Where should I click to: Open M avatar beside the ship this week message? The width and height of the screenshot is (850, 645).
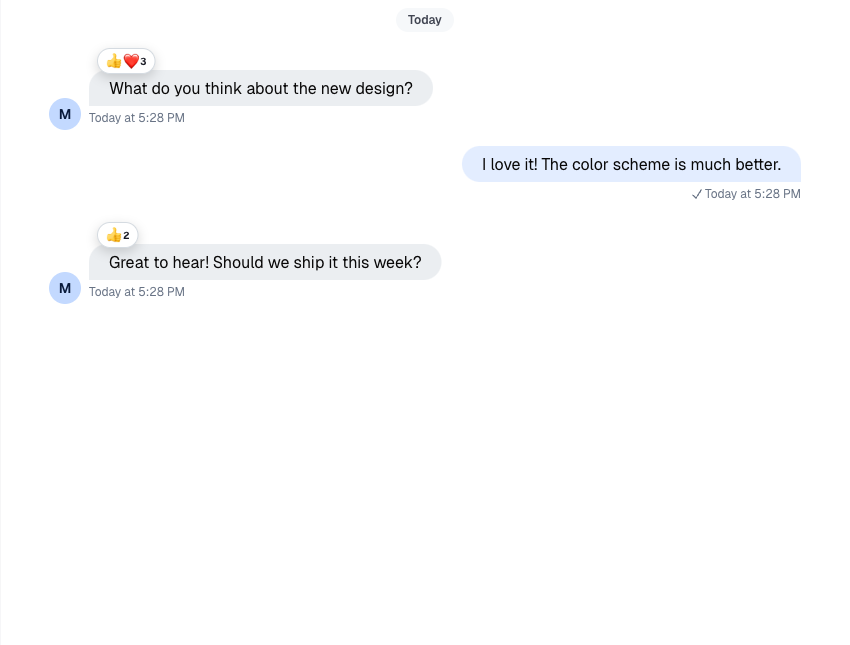[x=65, y=288]
